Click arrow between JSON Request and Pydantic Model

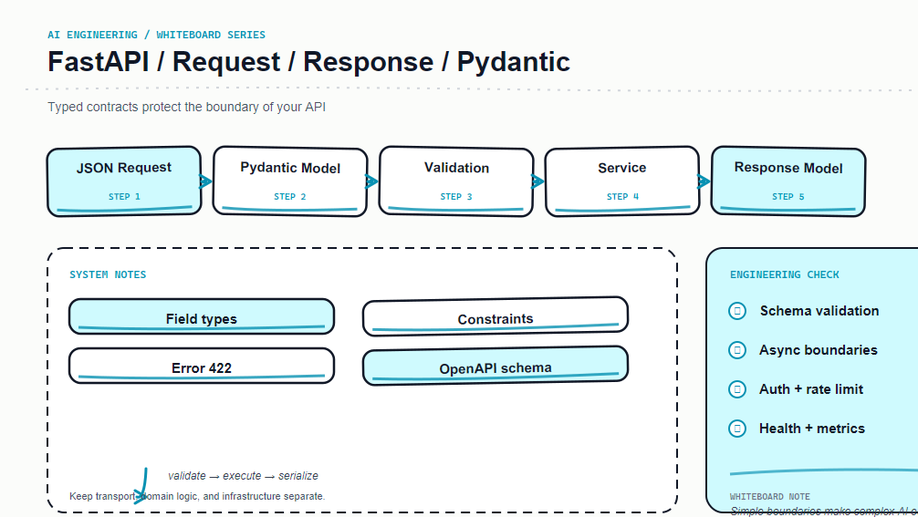205,182
